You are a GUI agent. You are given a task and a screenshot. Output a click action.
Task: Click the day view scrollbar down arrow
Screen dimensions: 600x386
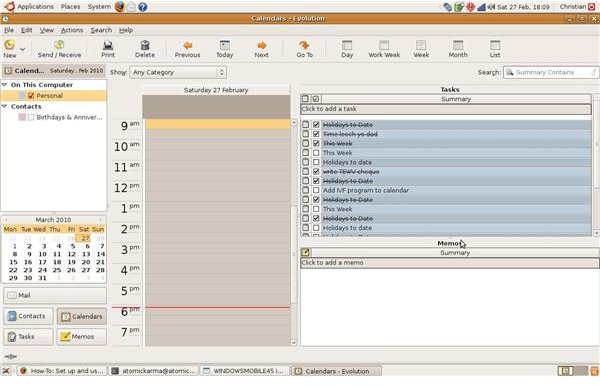point(294,342)
